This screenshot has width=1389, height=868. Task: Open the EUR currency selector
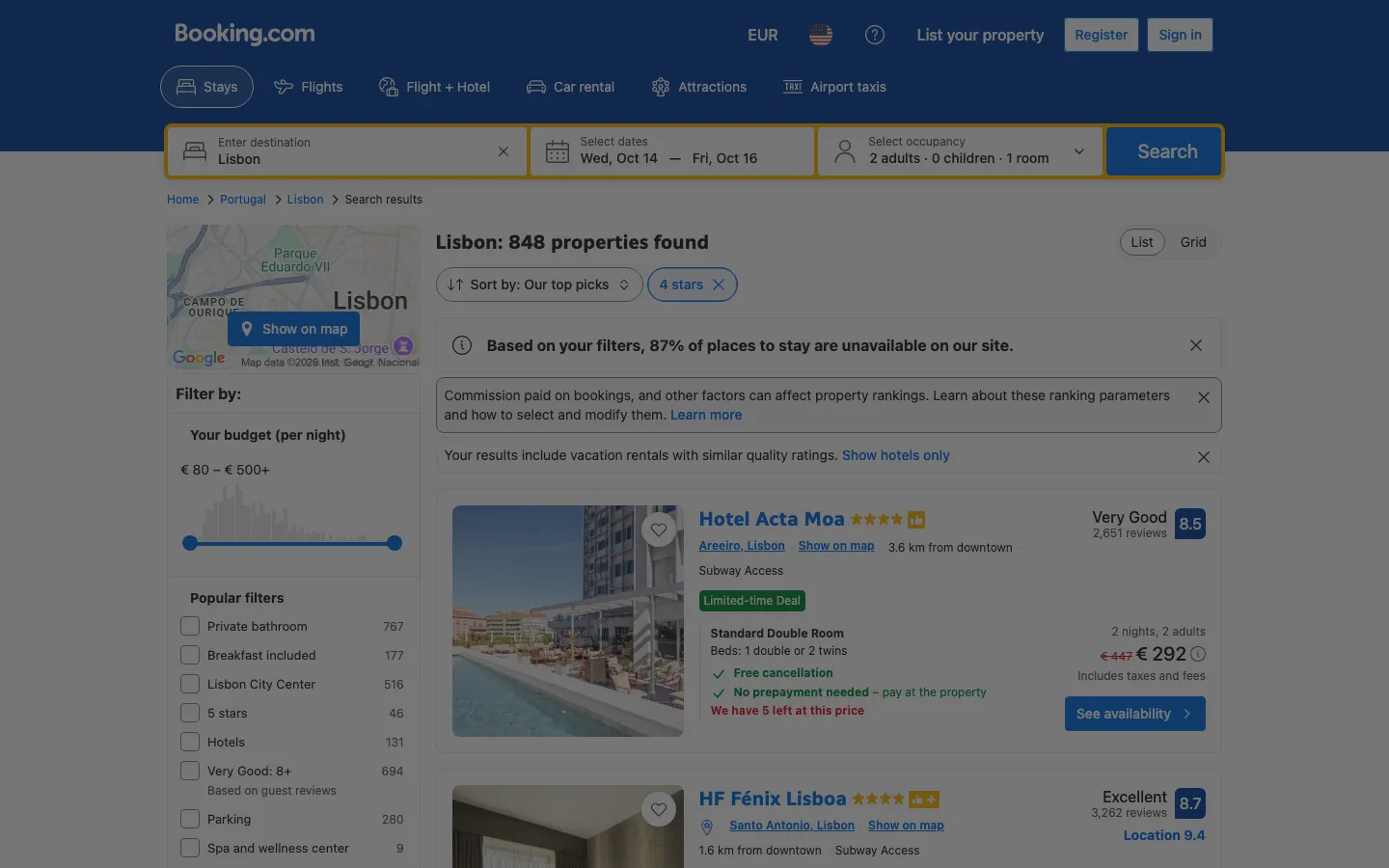(763, 35)
